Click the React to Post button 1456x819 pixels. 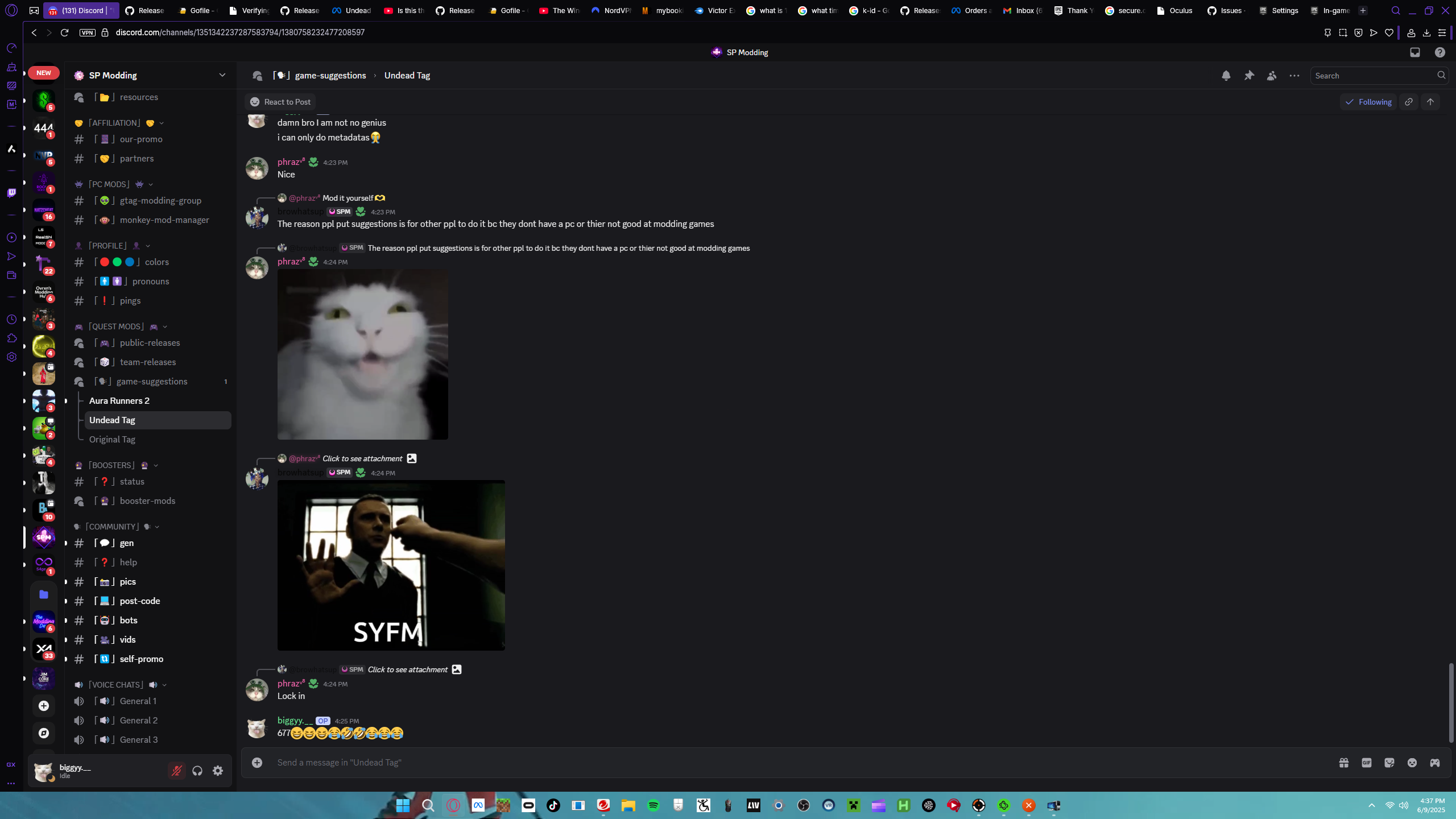280,102
